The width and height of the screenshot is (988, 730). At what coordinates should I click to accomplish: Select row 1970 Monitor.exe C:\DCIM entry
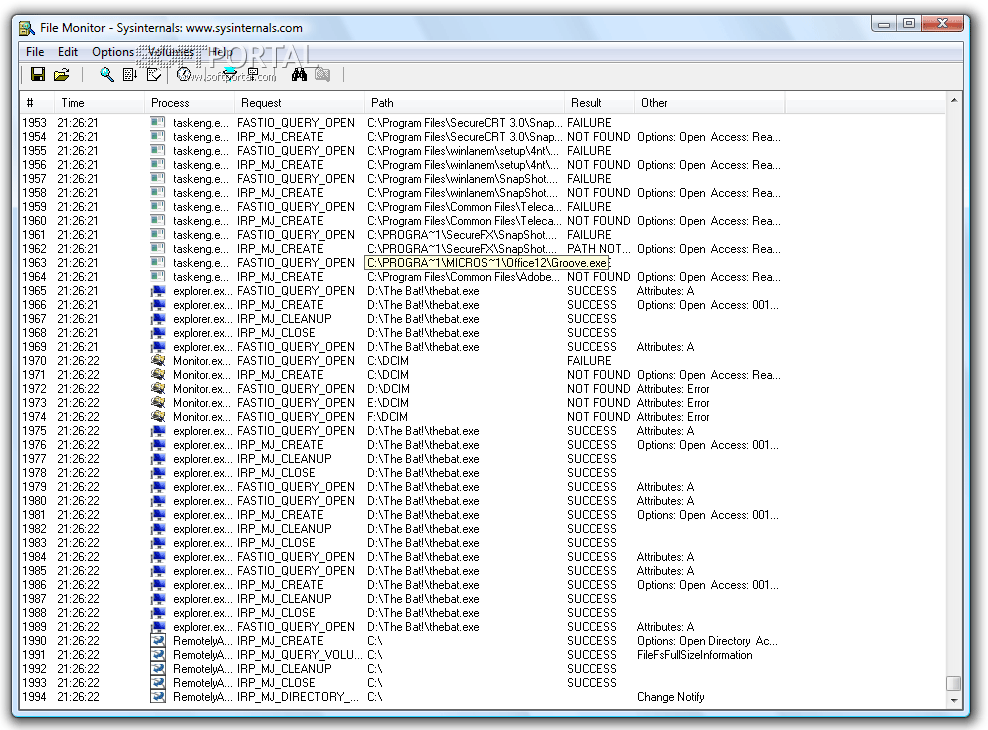[300, 361]
